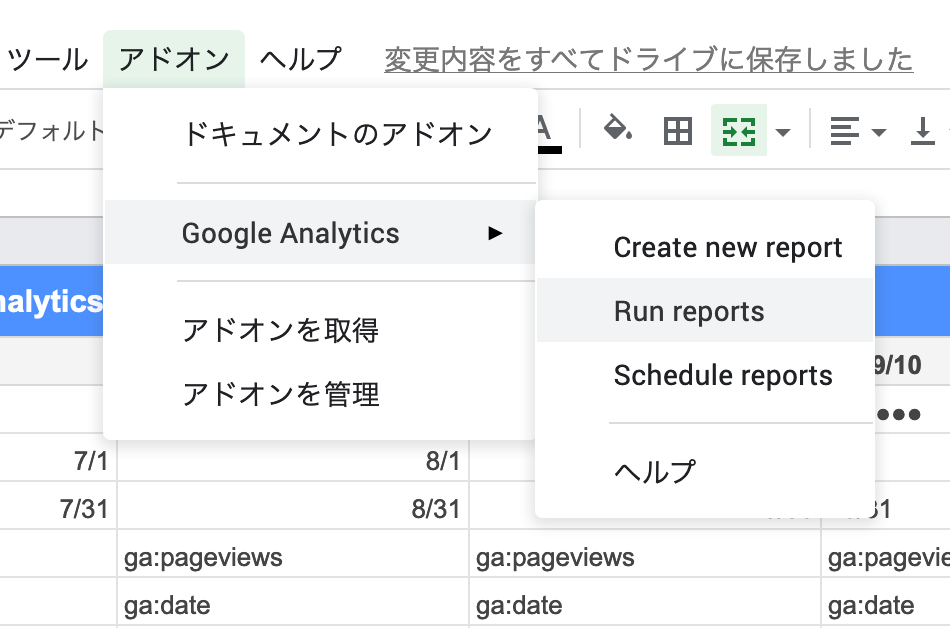Screen dimensions: 950x628
Task: Run reports from Google Analytics submenu
Action: point(705,311)
